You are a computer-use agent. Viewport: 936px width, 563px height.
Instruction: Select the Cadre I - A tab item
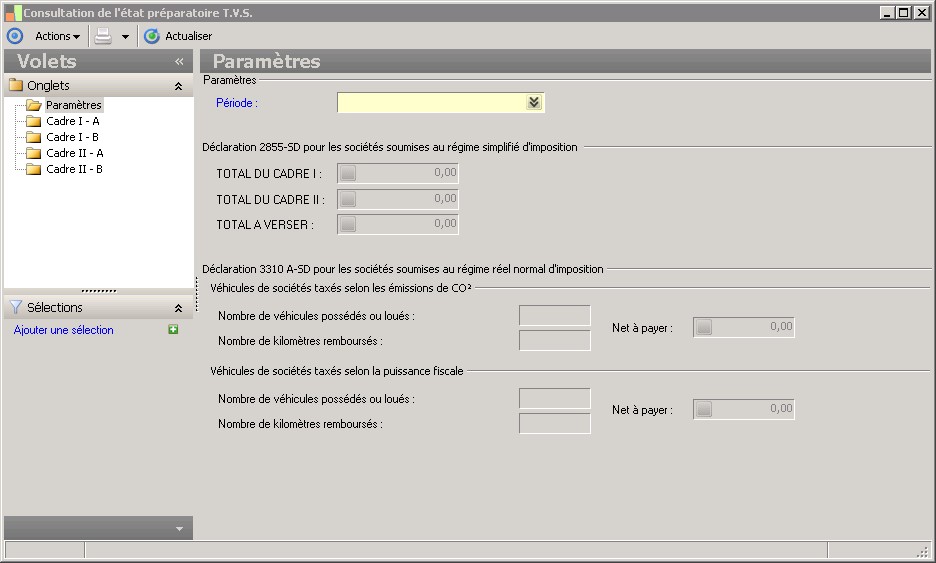(x=72, y=121)
